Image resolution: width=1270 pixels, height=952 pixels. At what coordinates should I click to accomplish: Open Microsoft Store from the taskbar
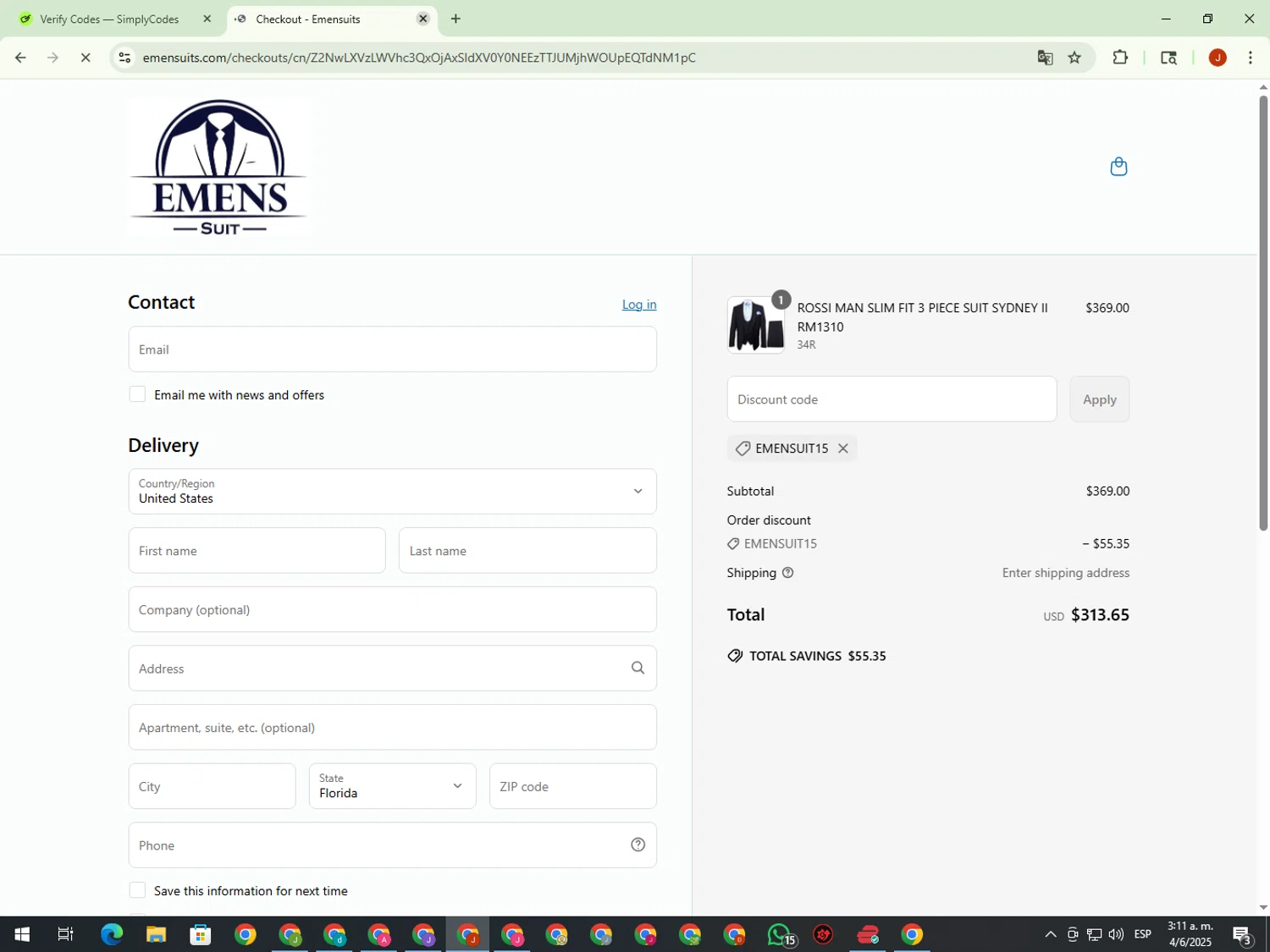201,934
